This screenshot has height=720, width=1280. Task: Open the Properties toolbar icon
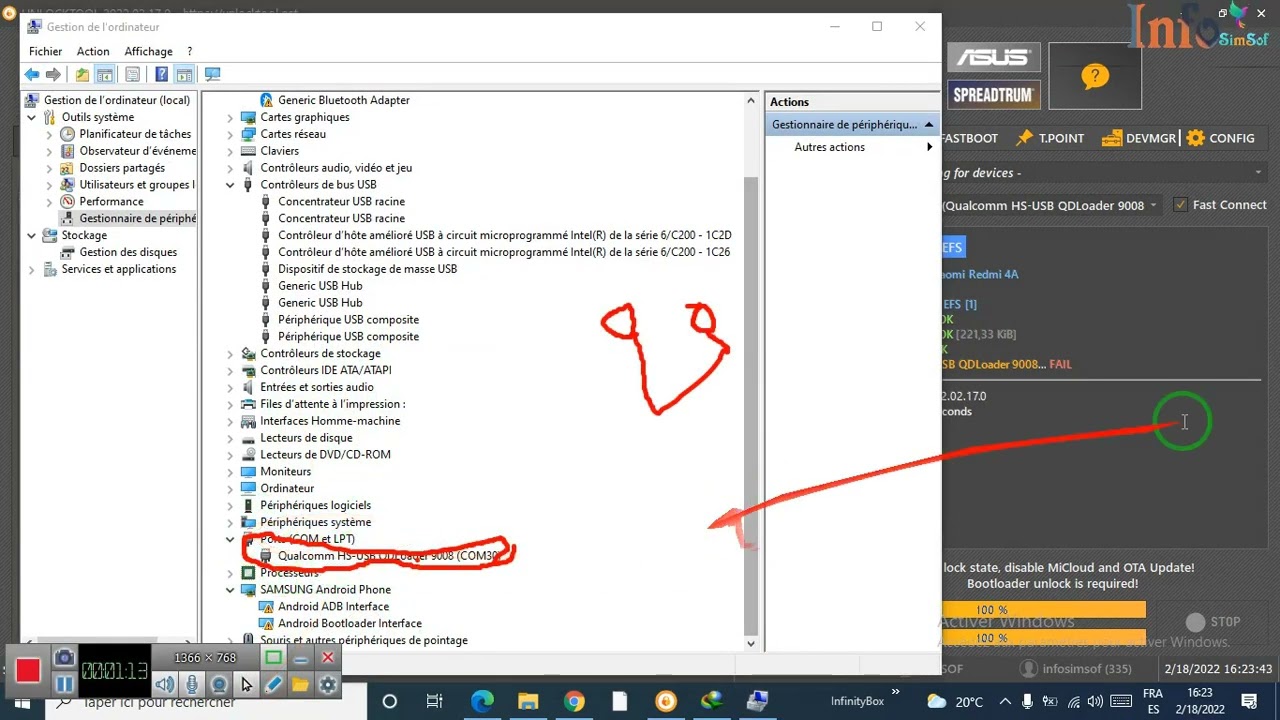(132, 74)
